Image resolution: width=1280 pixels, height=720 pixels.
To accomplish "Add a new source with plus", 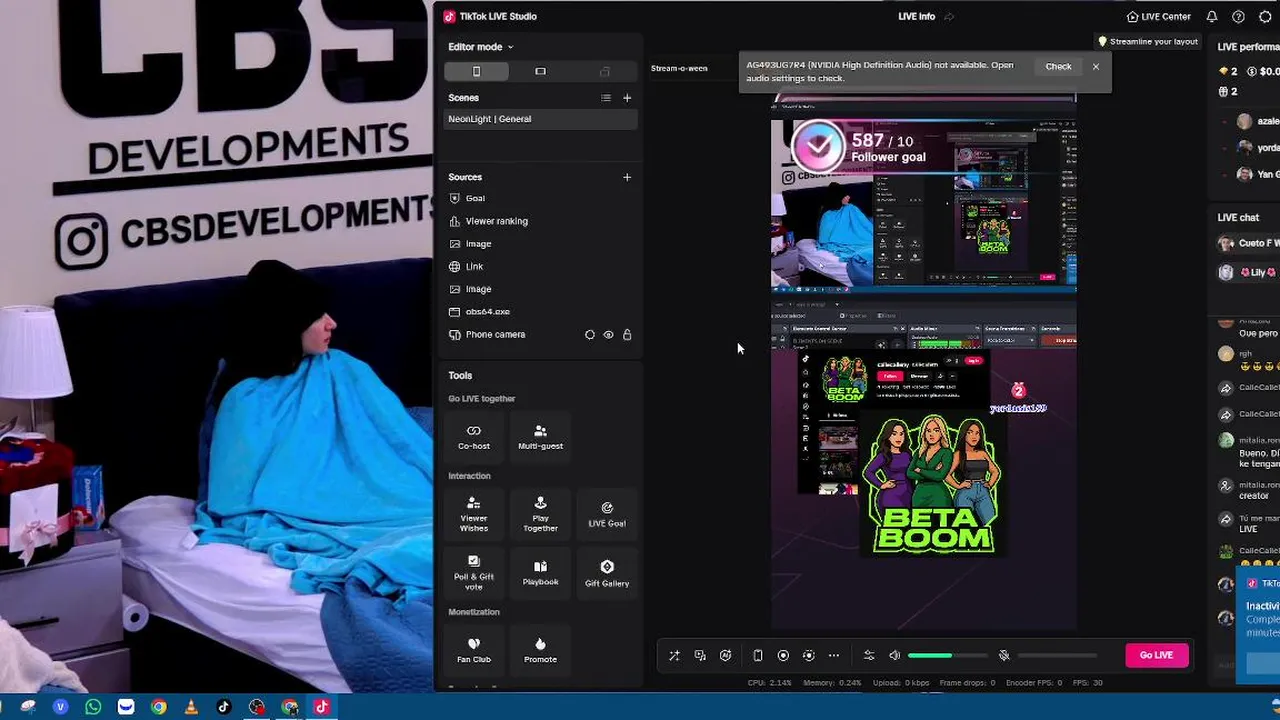I will (627, 177).
